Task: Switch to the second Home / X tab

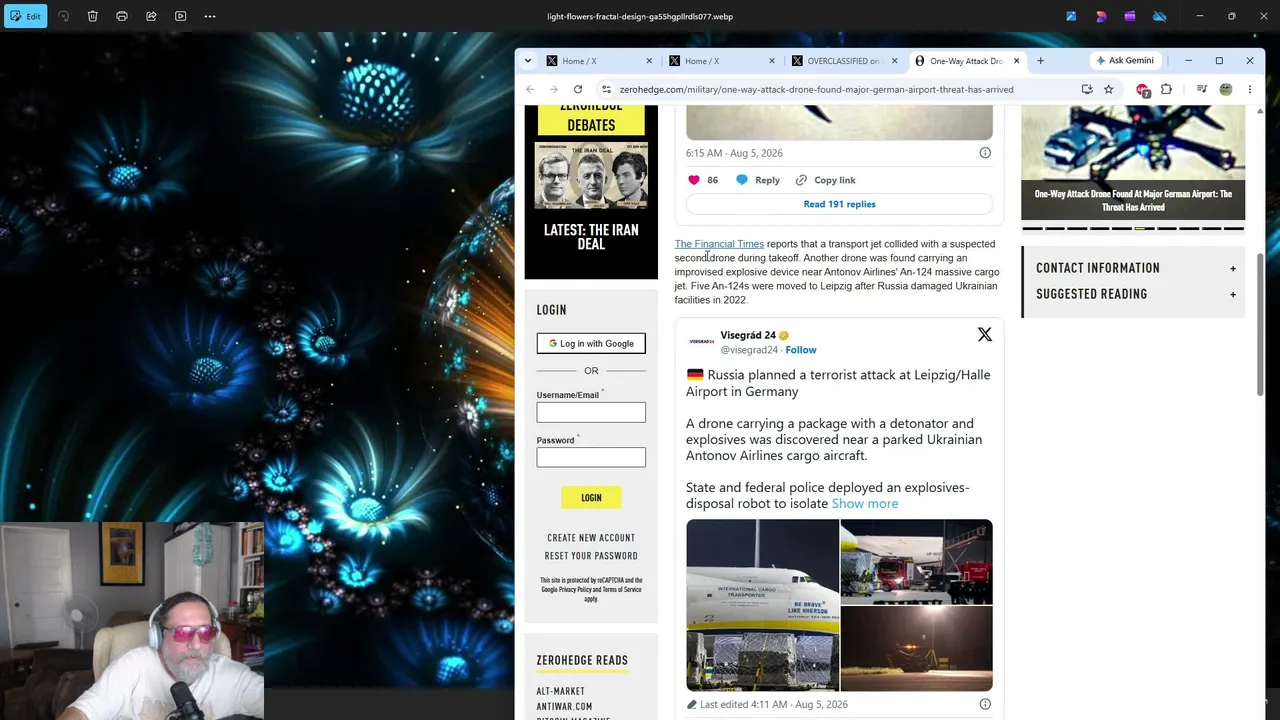Action: tap(722, 61)
